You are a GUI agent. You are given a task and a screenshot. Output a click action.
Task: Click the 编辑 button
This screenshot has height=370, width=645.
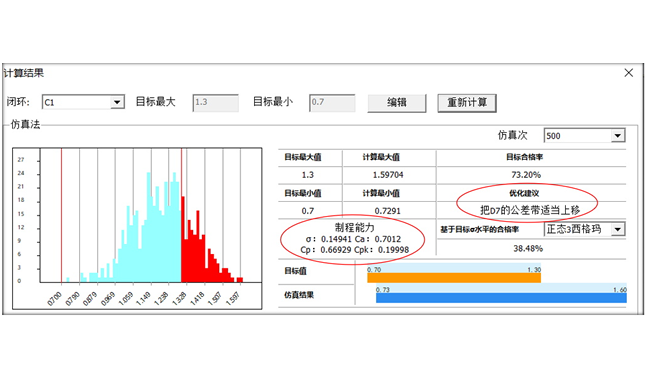397,102
